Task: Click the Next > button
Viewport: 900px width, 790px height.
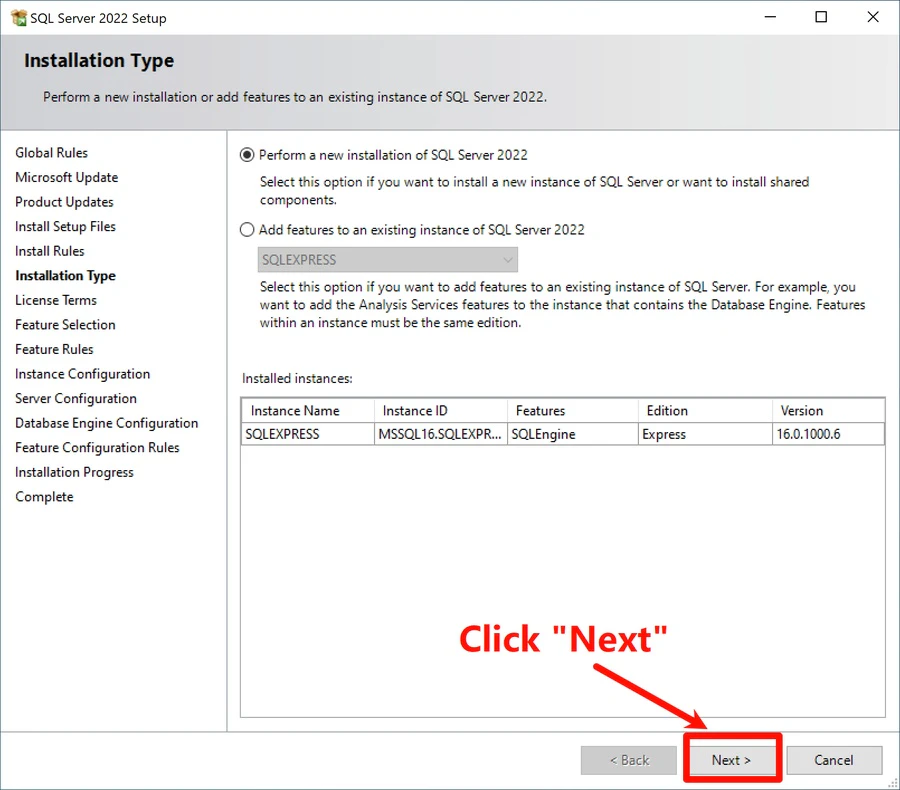Action: [x=731, y=760]
